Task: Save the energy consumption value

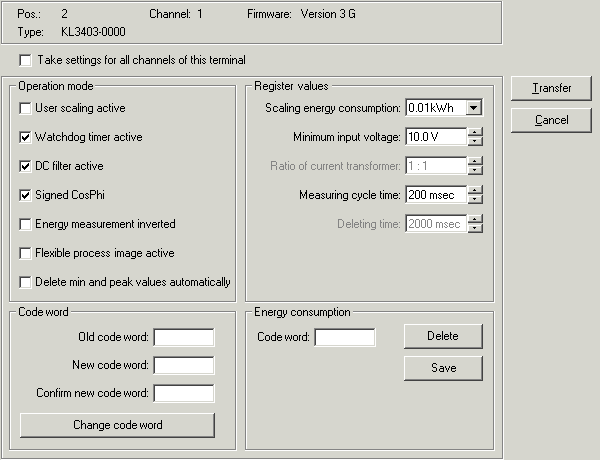Action: click(x=443, y=368)
